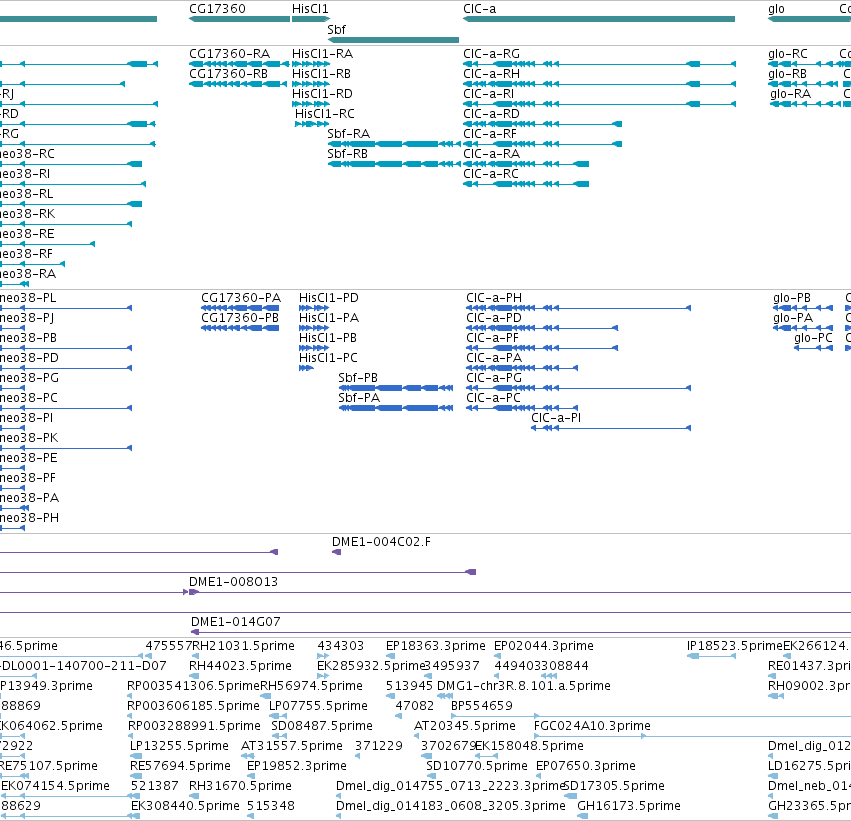
Task: Select EST Dmel_dig_014183_0608_3205.3prime
Action: pyautogui.click(x=339, y=817)
